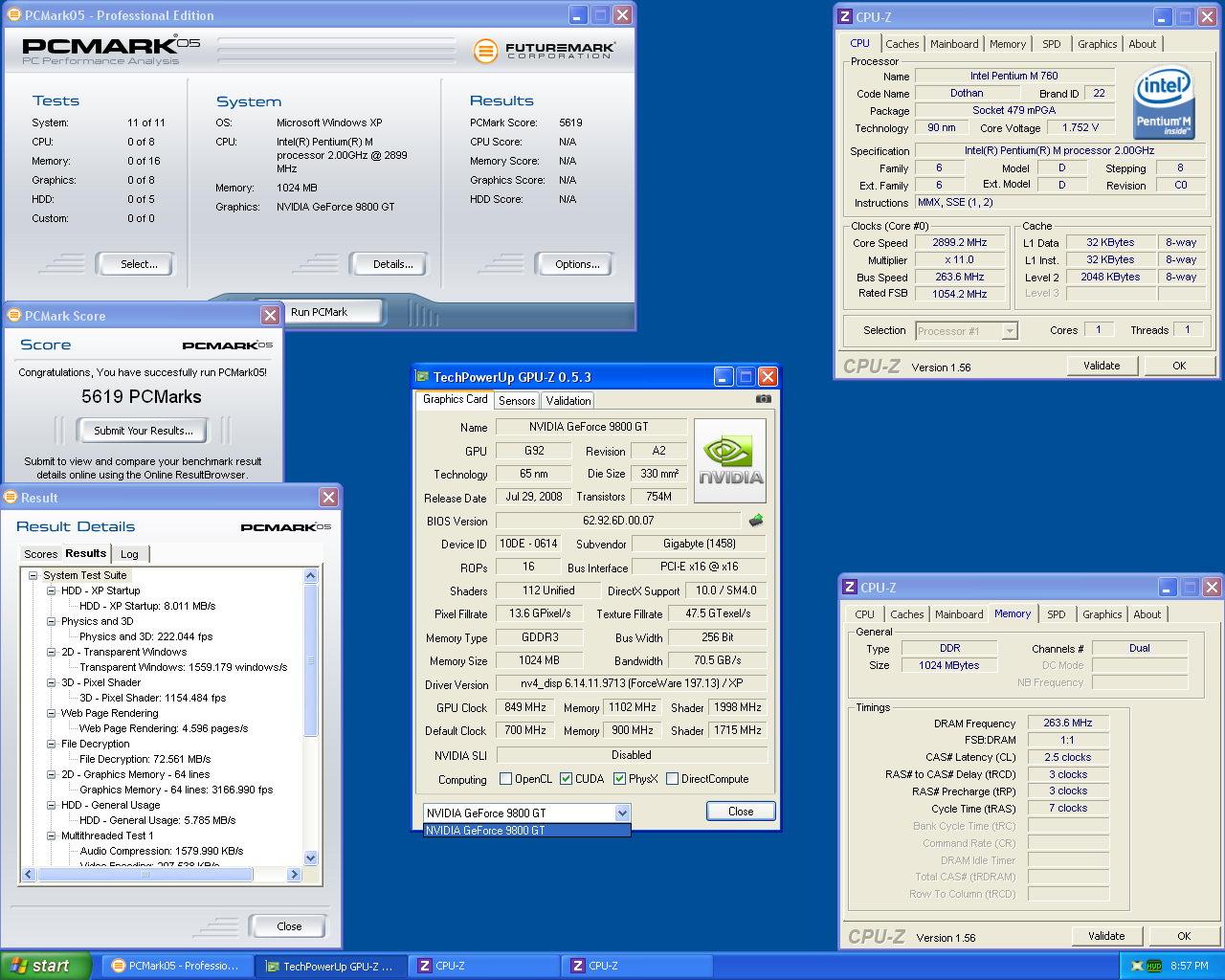Click Submit Your Results... button

(144, 431)
